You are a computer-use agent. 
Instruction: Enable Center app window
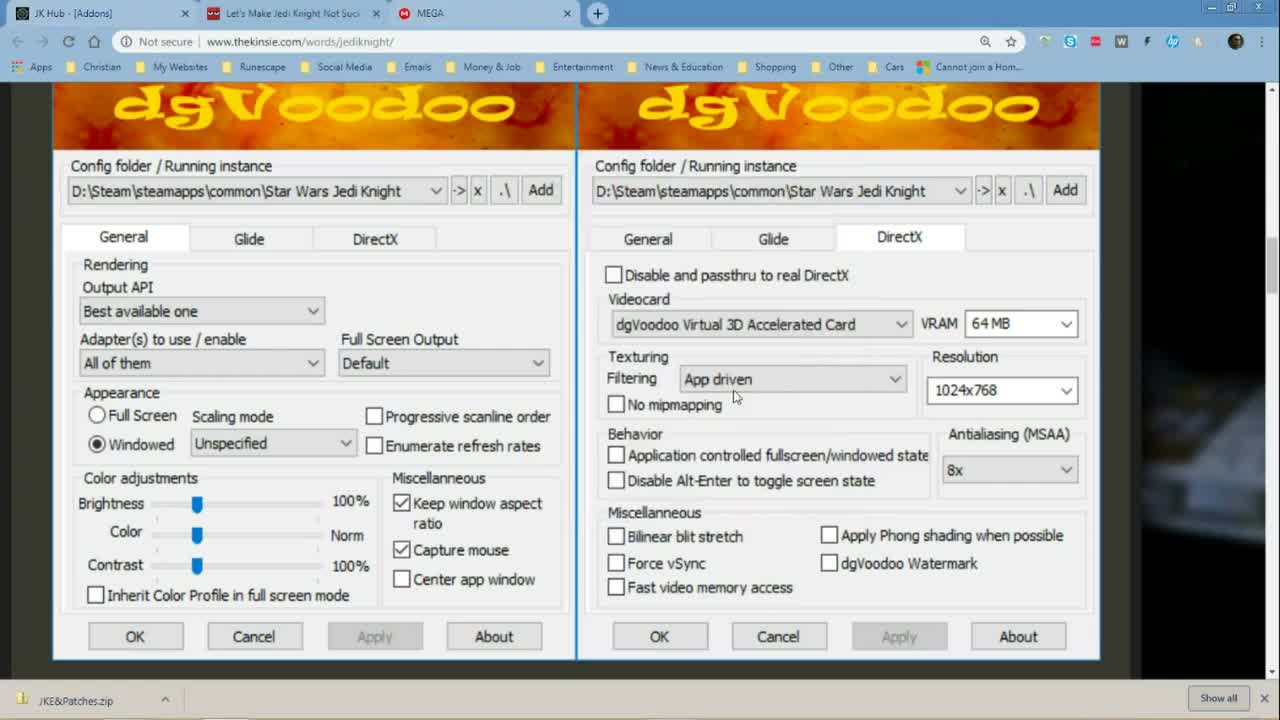(402, 579)
